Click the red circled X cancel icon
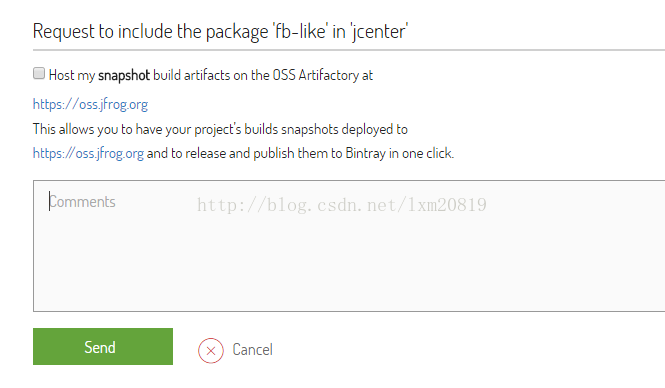 [211, 351]
